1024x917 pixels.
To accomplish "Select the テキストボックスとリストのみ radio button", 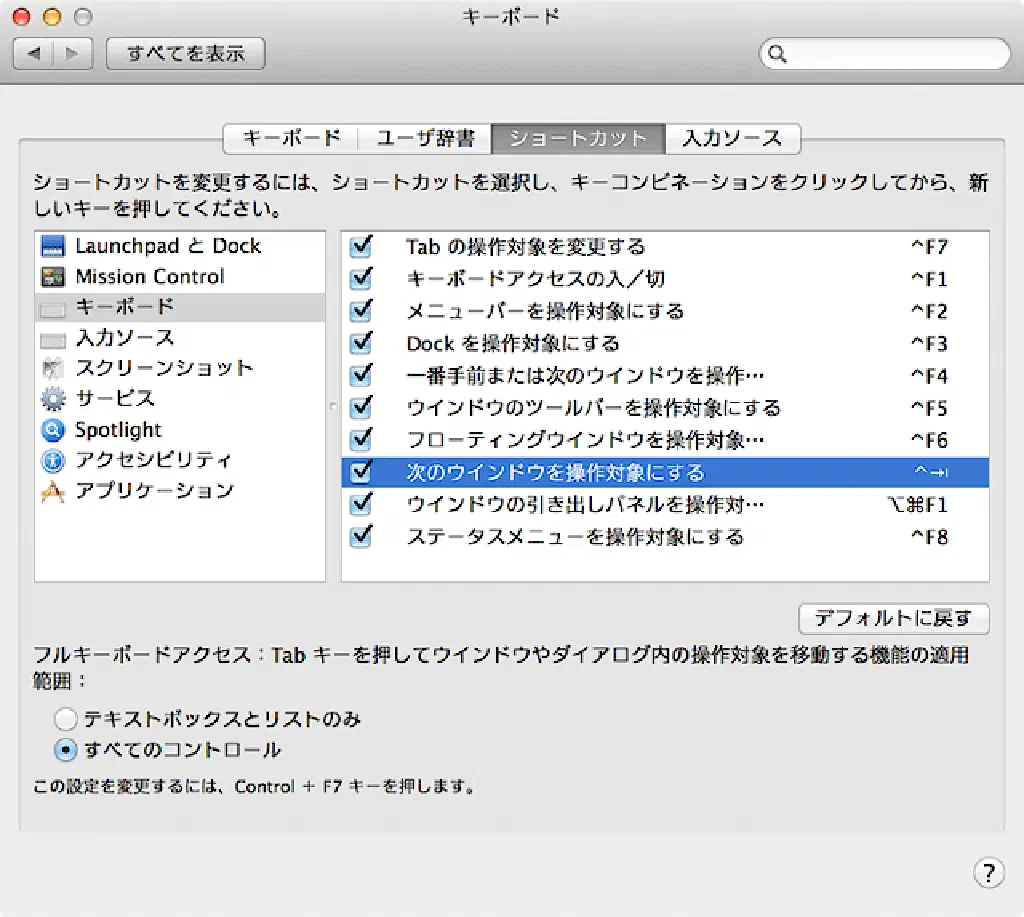I will tap(66, 719).
